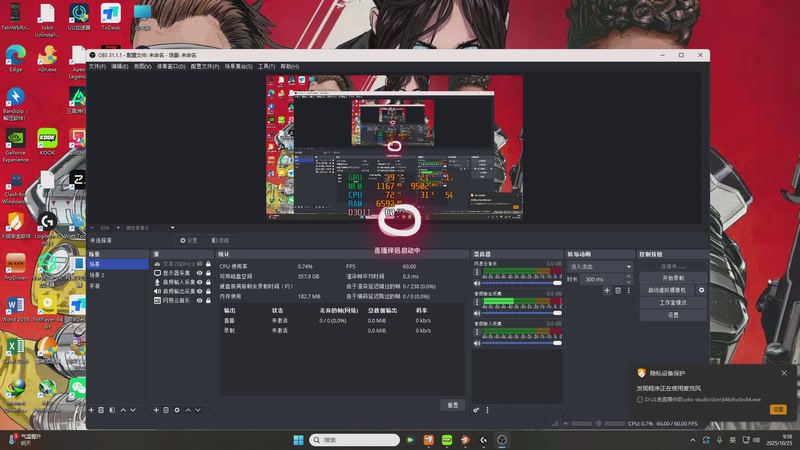800x450 pixels.
Task: Unlock the 显示器采集 source
Action: [208, 273]
